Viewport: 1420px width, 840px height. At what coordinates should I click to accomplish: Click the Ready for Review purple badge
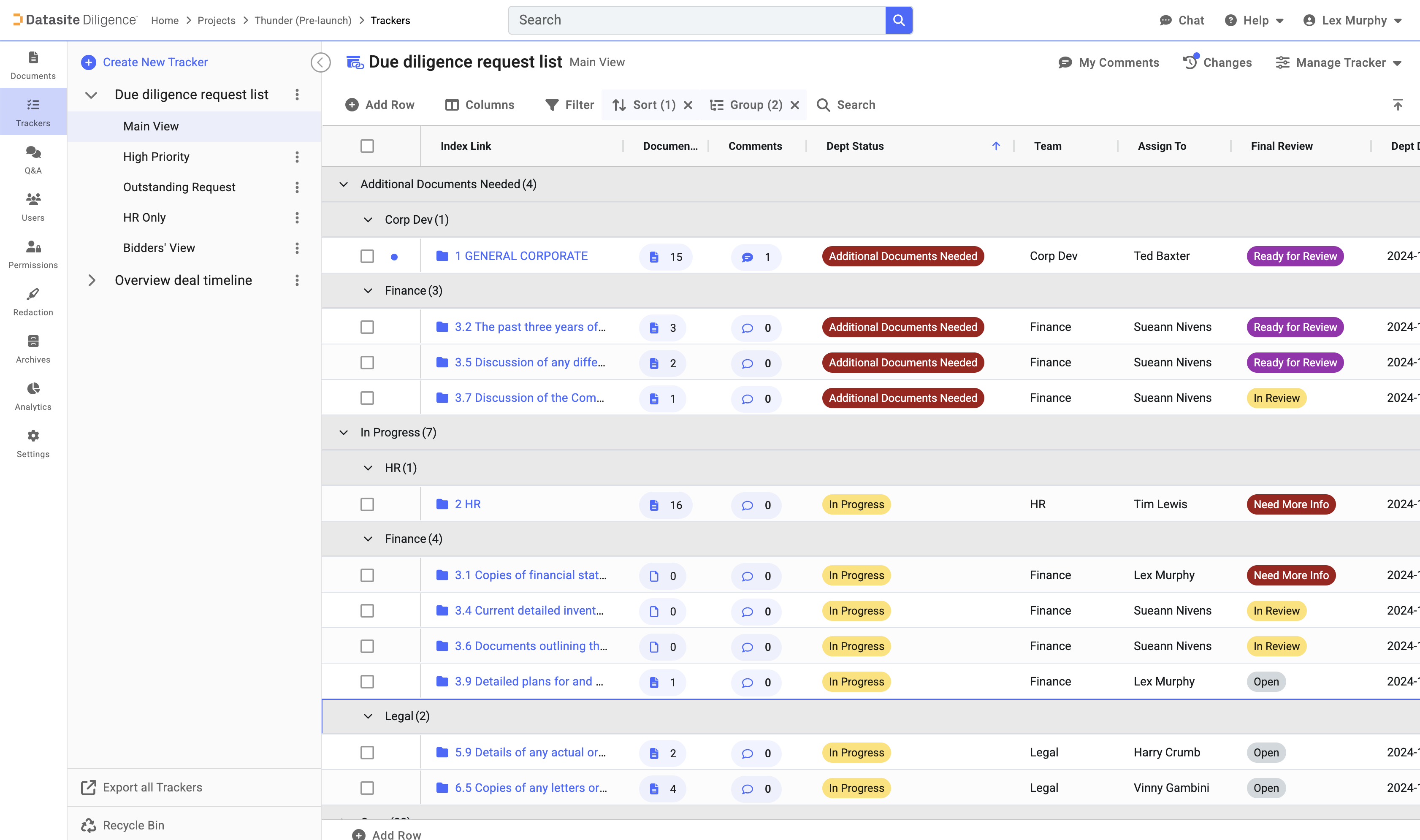(x=1294, y=256)
